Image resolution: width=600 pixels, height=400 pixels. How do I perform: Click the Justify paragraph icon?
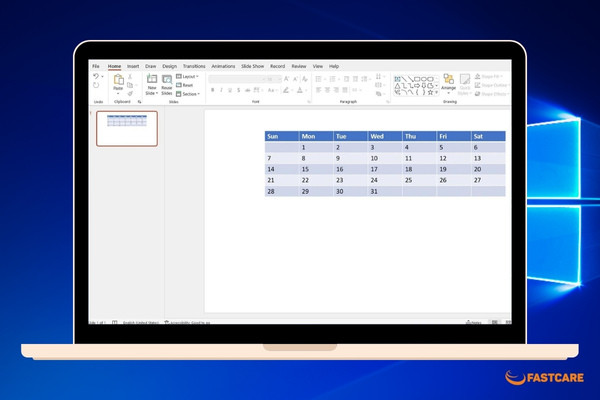pos(345,90)
